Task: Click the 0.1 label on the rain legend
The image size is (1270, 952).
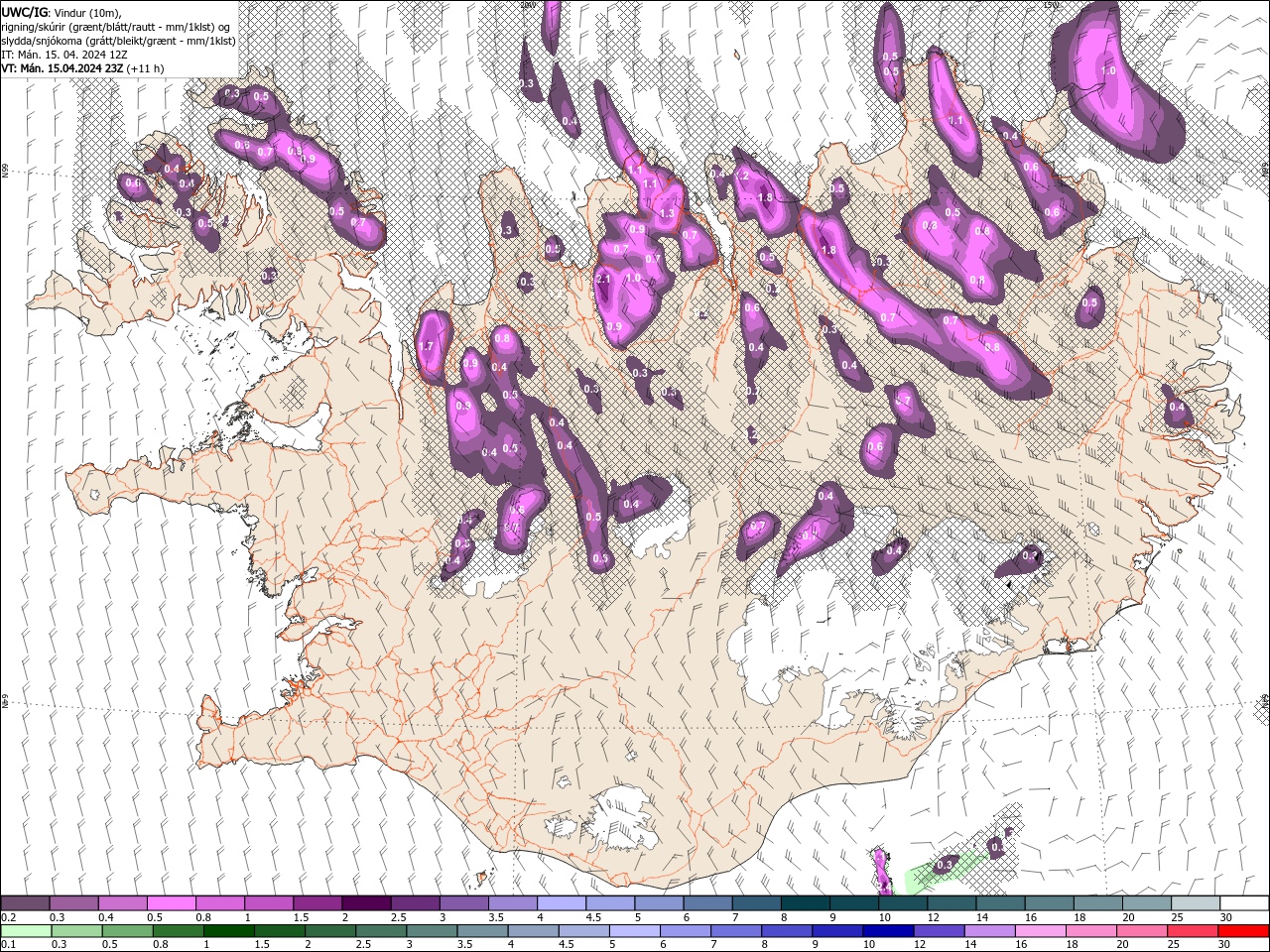Action: (x=8, y=944)
